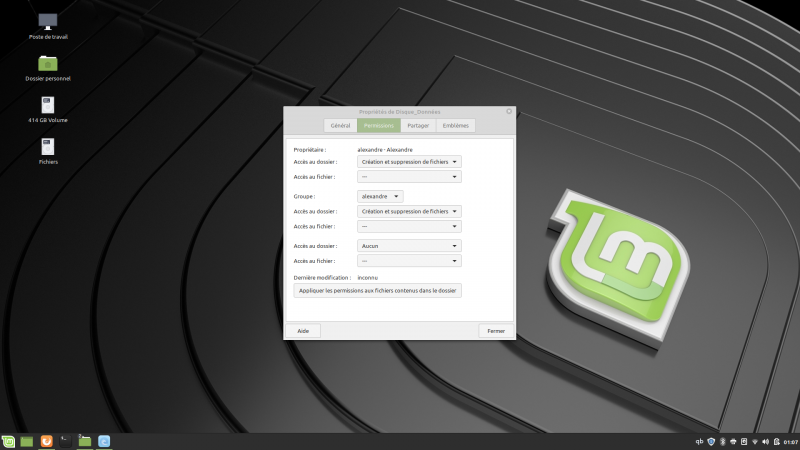Launch the orange Firefox browser taskbar icon
Screen dimensions: 800x450
click(46, 441)
